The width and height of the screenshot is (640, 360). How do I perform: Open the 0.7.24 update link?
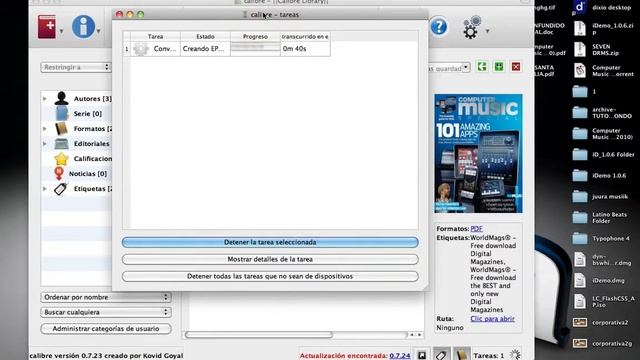[400, 356]
